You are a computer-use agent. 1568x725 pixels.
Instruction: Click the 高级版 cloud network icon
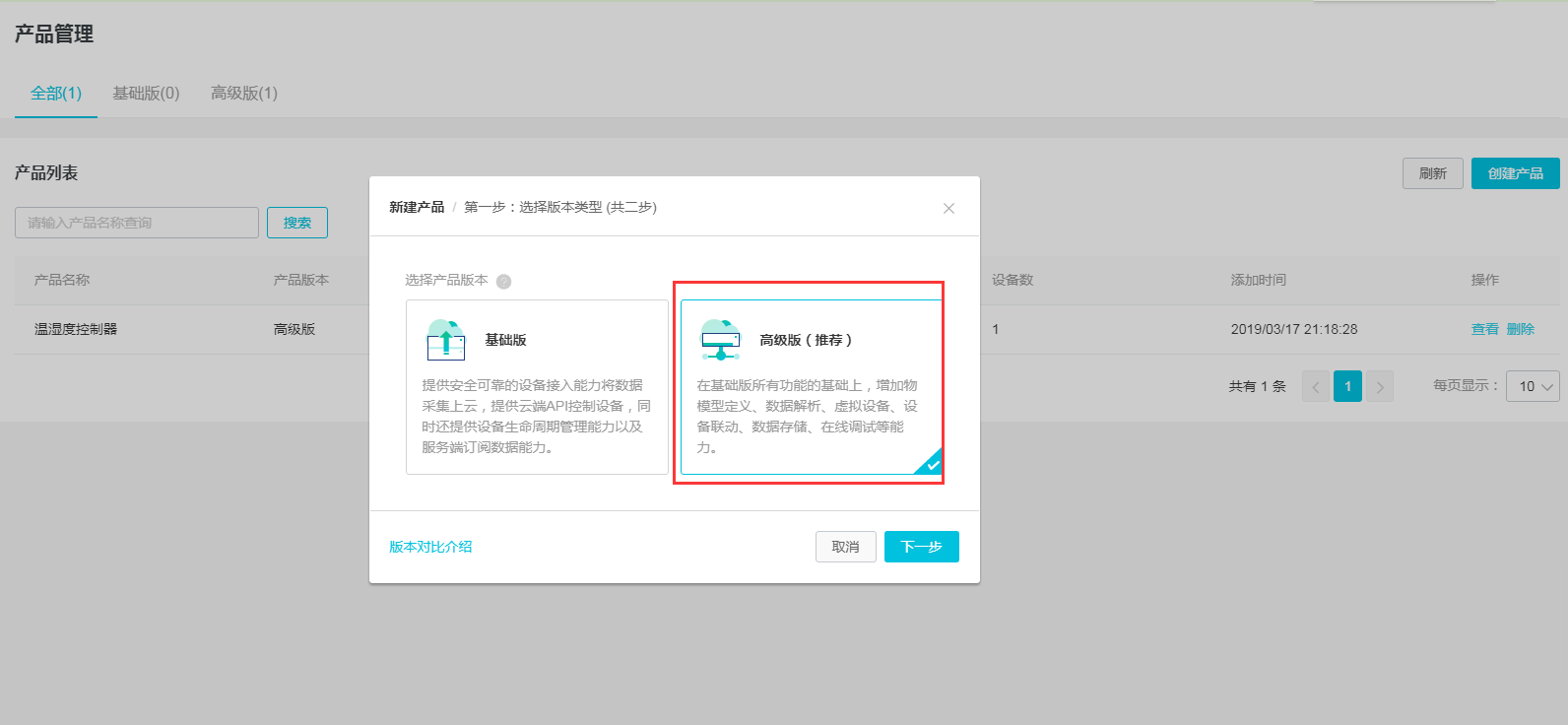coord(721,340)
